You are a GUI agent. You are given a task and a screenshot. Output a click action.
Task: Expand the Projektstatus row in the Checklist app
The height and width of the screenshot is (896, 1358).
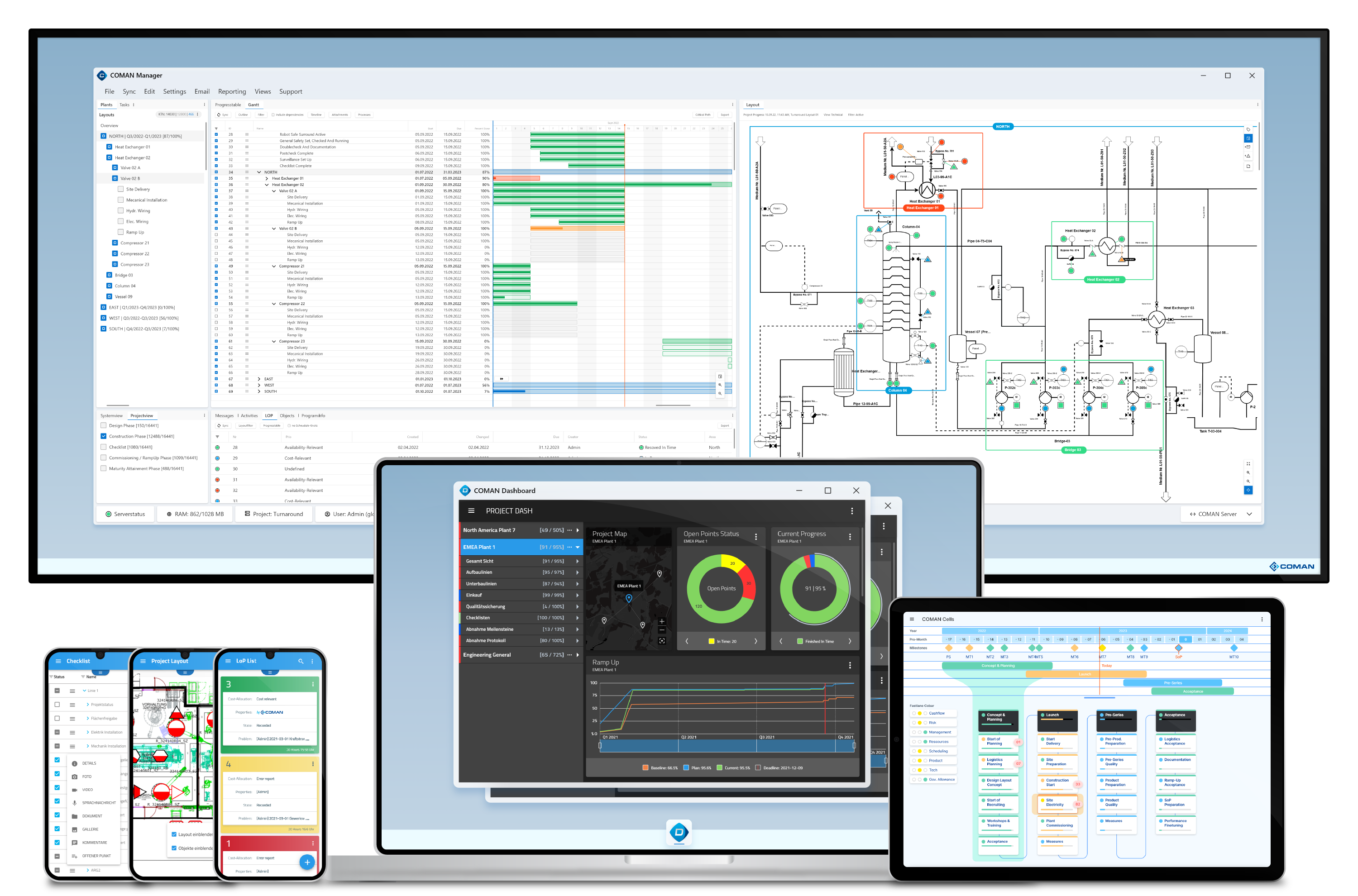pos(87,704)
